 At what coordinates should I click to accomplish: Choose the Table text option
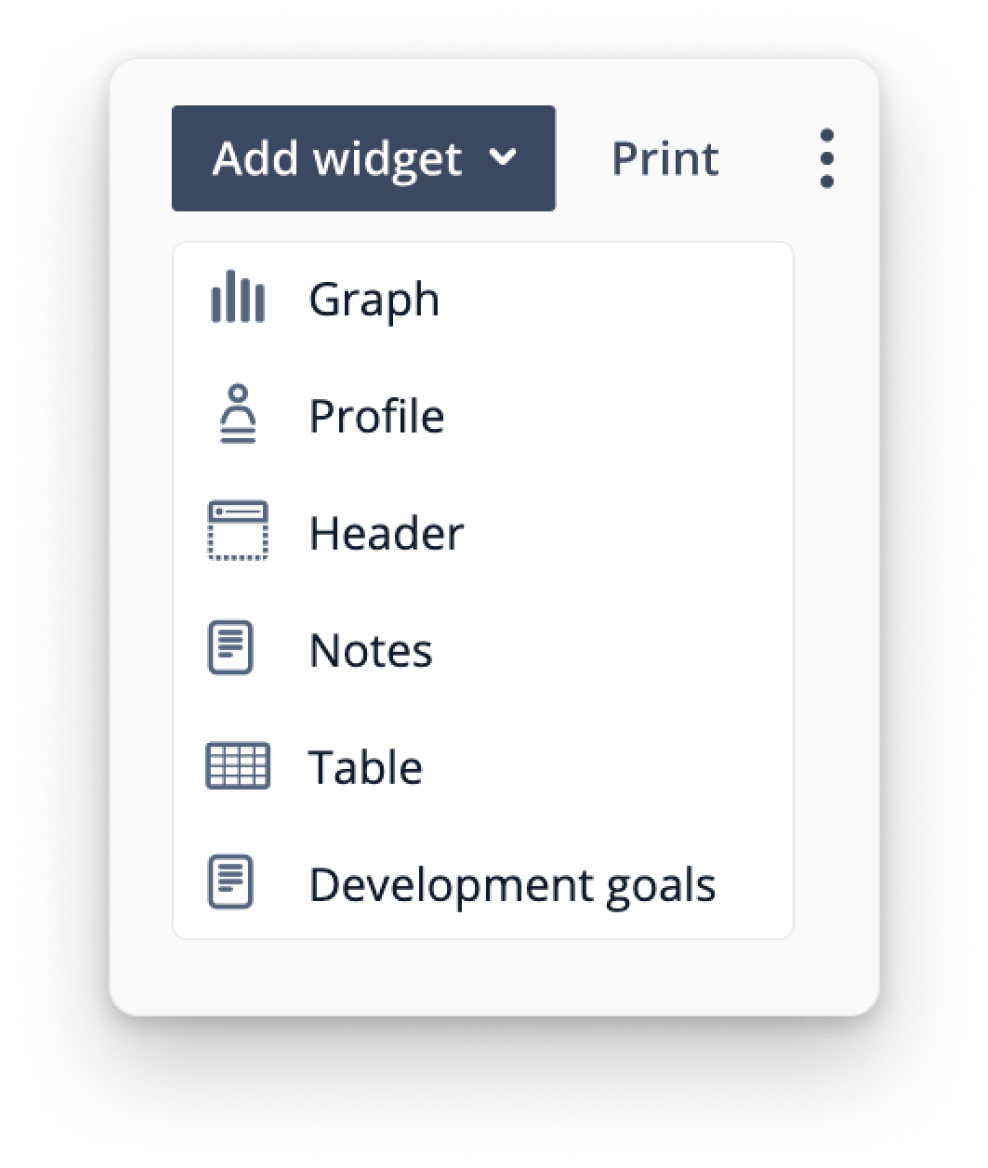366,768
